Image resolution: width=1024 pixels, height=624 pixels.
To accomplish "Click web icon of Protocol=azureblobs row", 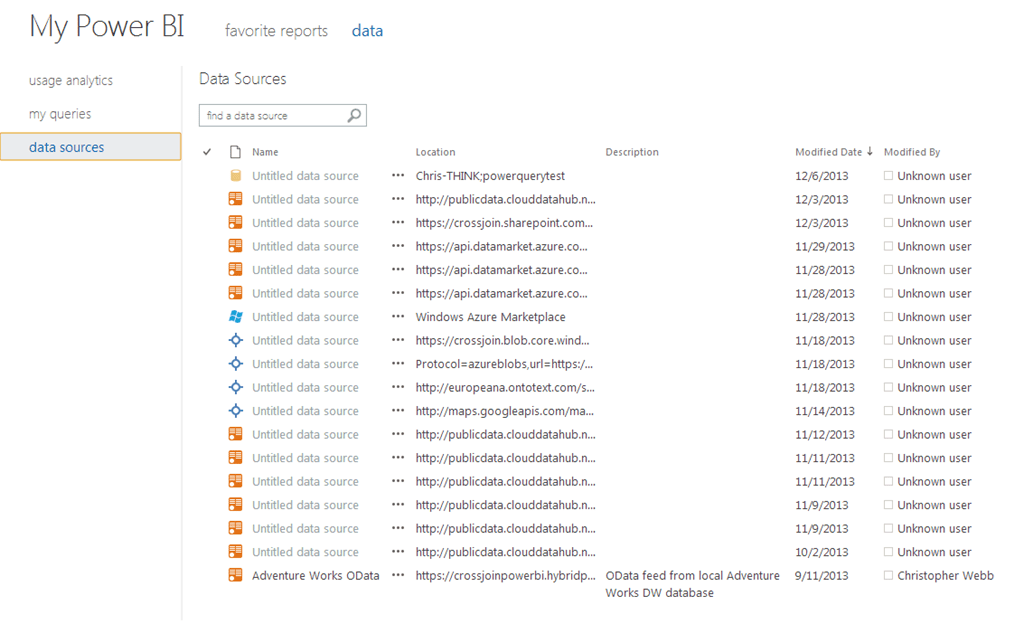I will 236,364.
